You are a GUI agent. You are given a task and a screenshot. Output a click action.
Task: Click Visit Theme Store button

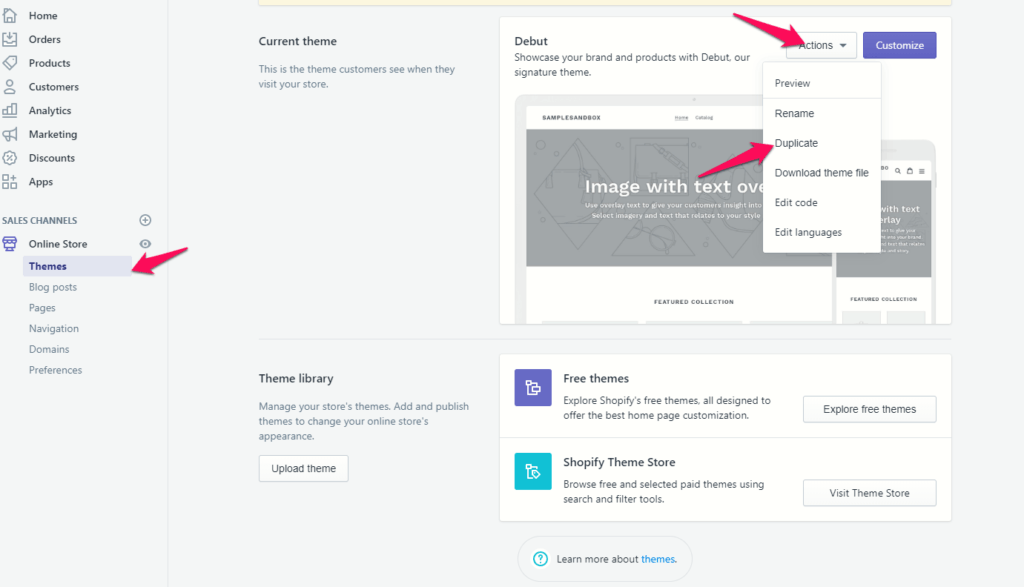tap(869, 493)
